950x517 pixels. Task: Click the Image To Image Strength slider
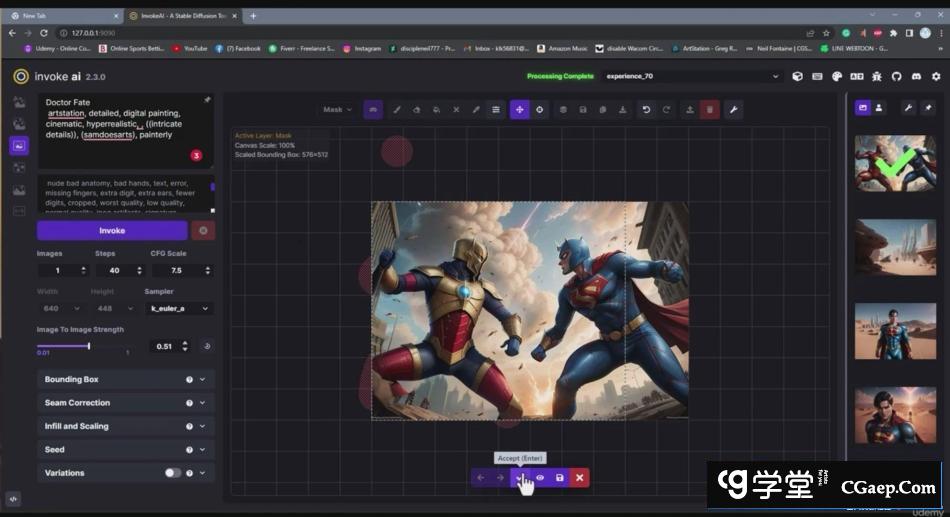(88, 346)
